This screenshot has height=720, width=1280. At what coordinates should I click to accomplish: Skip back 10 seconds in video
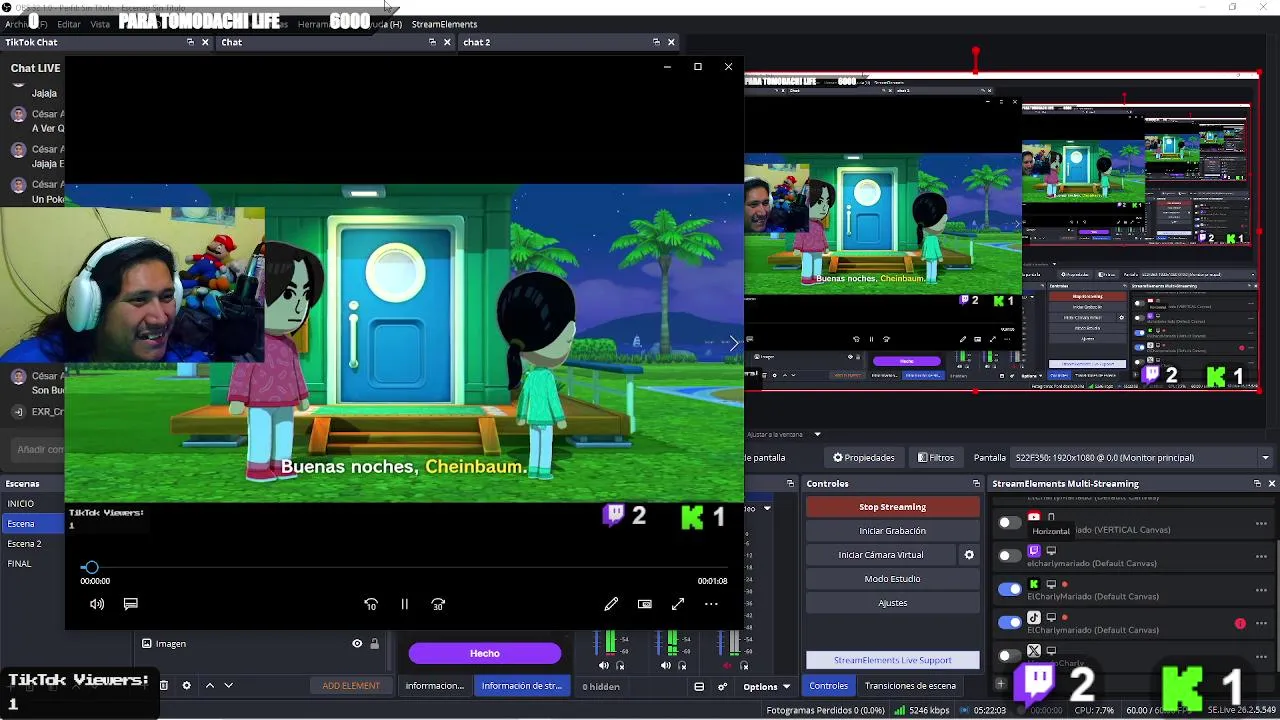coord(371,604)
